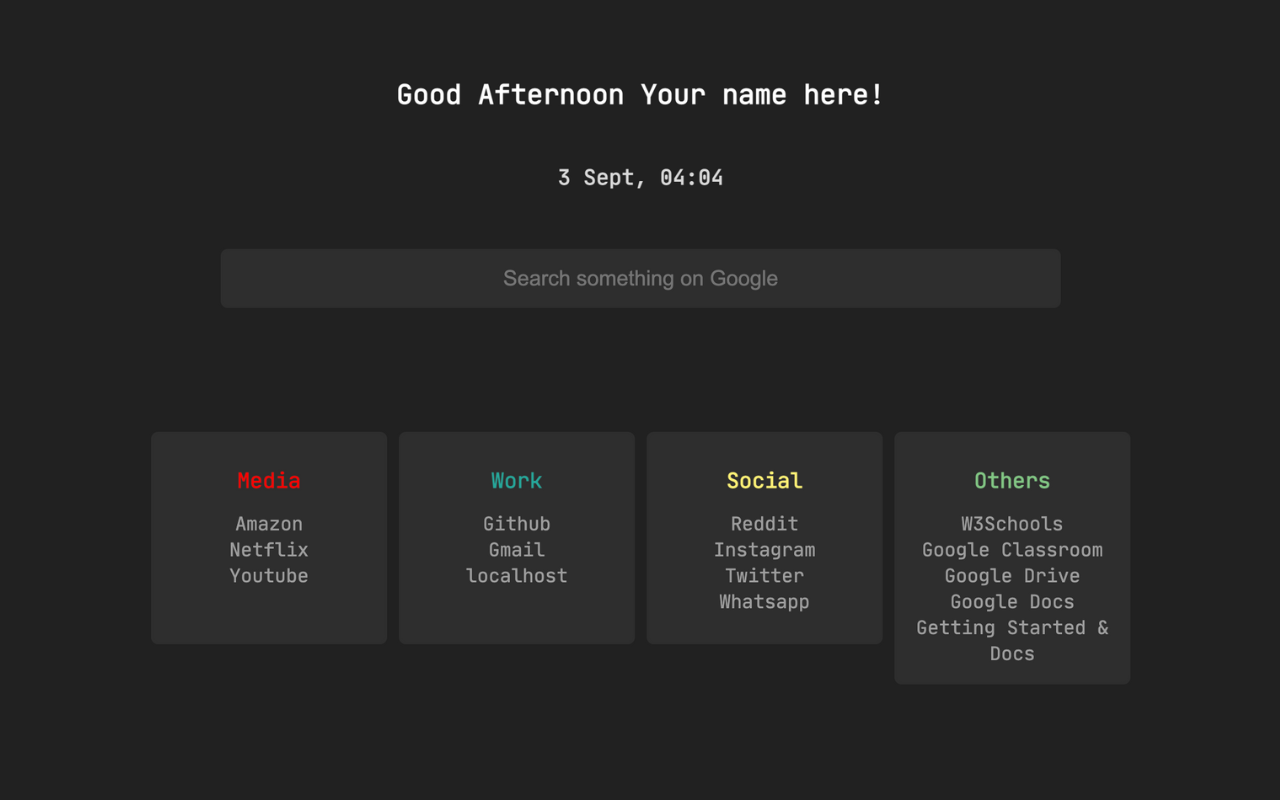The height and width of the screenshot is (800, 1280).
Task: Open the Reddit link
Action: tap(765, 523)
